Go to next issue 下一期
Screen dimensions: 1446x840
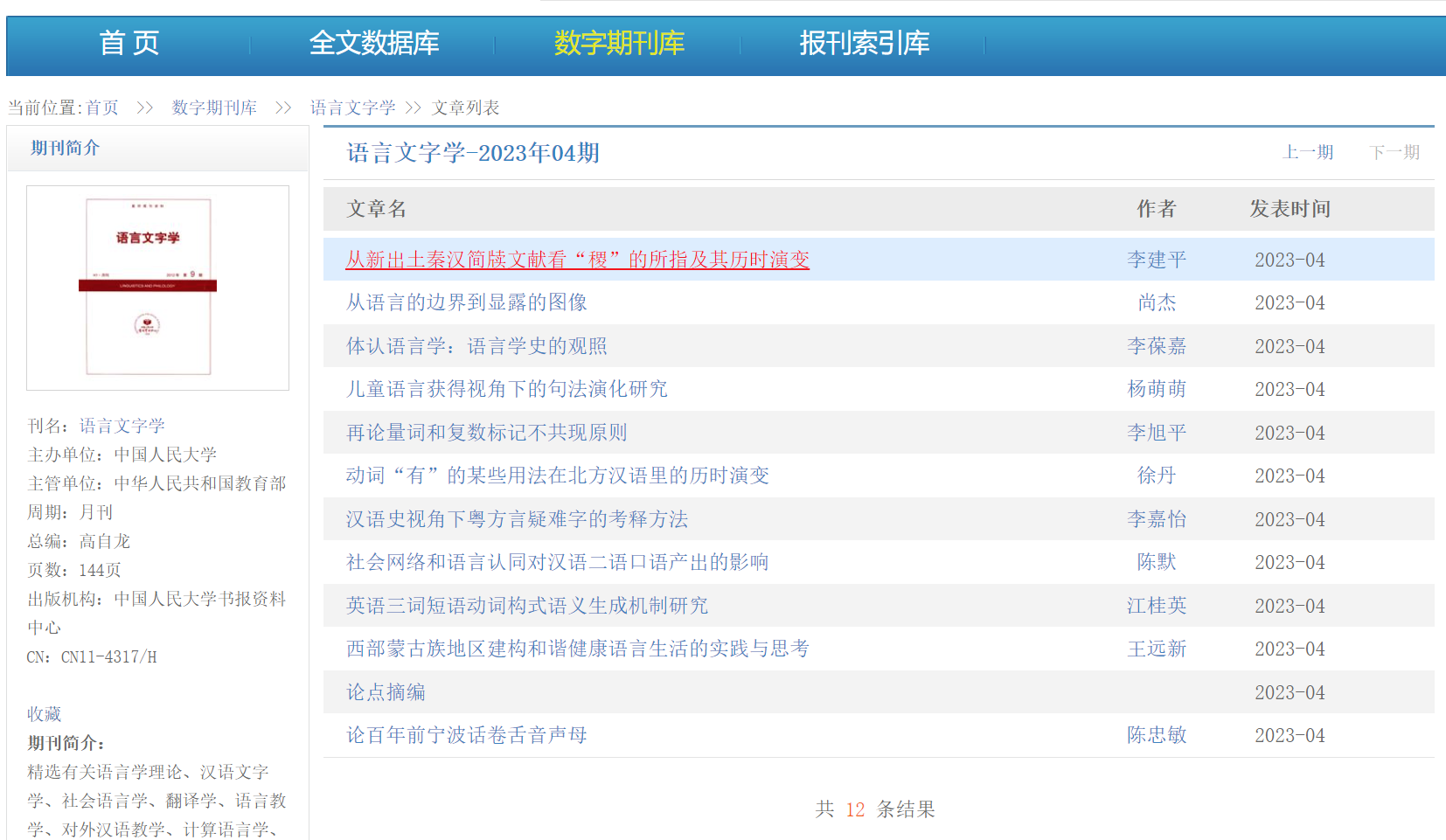pyautogui.click(x=1394, y=153)
